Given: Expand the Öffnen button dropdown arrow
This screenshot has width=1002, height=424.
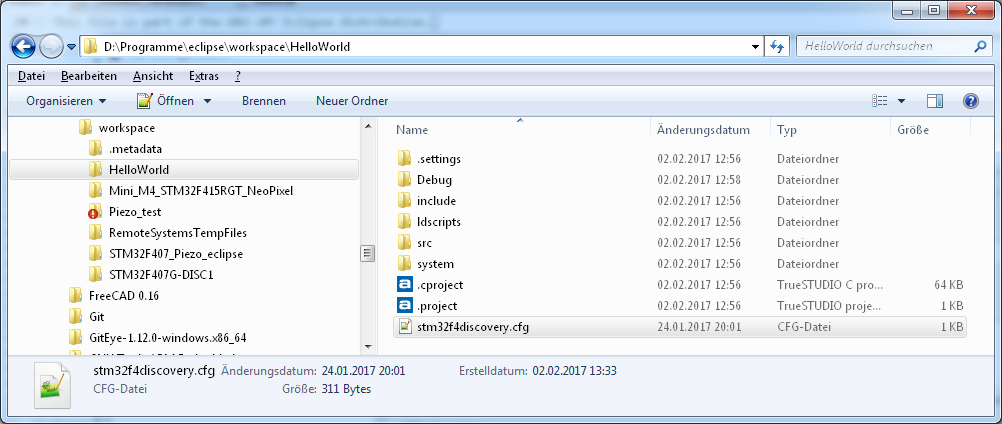Looking at the screenshot, I should (207, 101).
